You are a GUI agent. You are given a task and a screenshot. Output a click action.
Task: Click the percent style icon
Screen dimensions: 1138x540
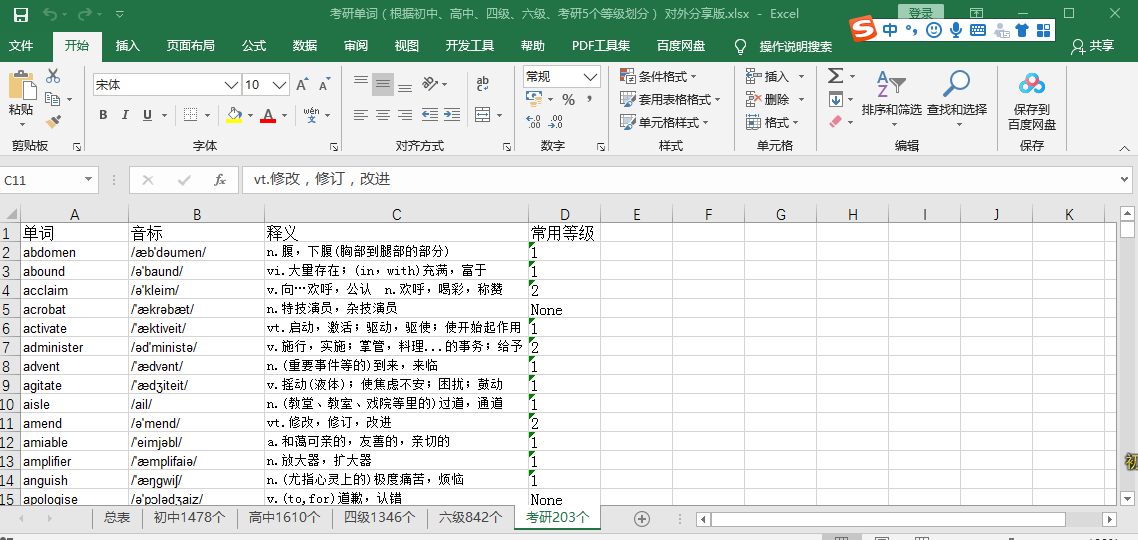click(568, 99)
